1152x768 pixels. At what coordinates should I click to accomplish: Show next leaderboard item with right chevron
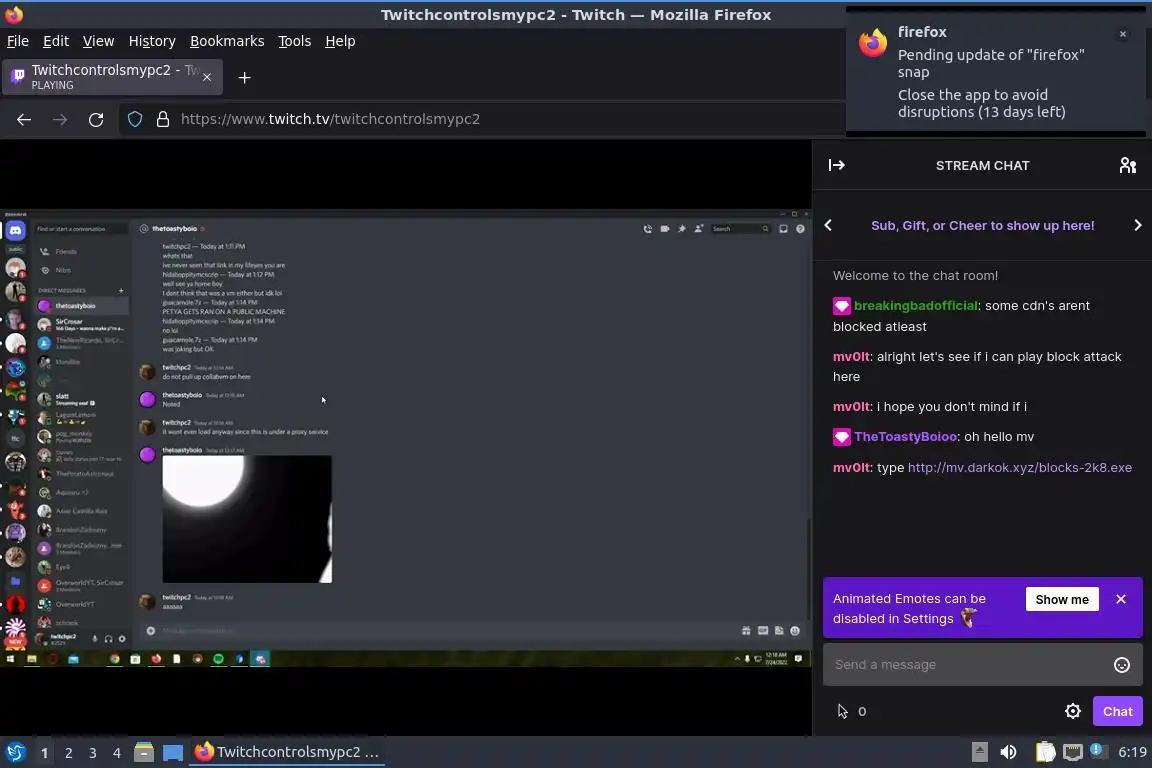click(x=1137, y=226)
